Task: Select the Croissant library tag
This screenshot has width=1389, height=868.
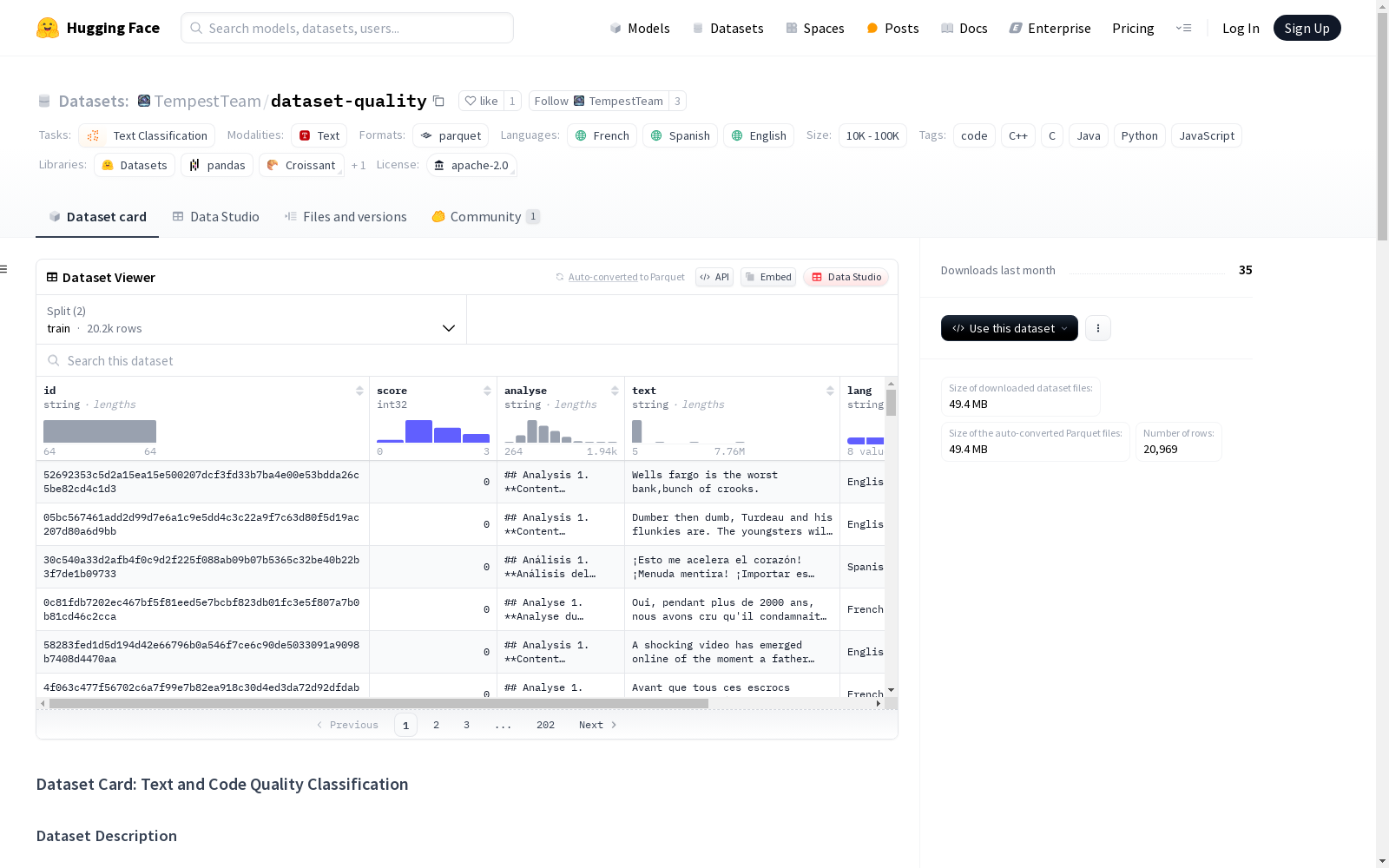Action: tap(301, 165)
